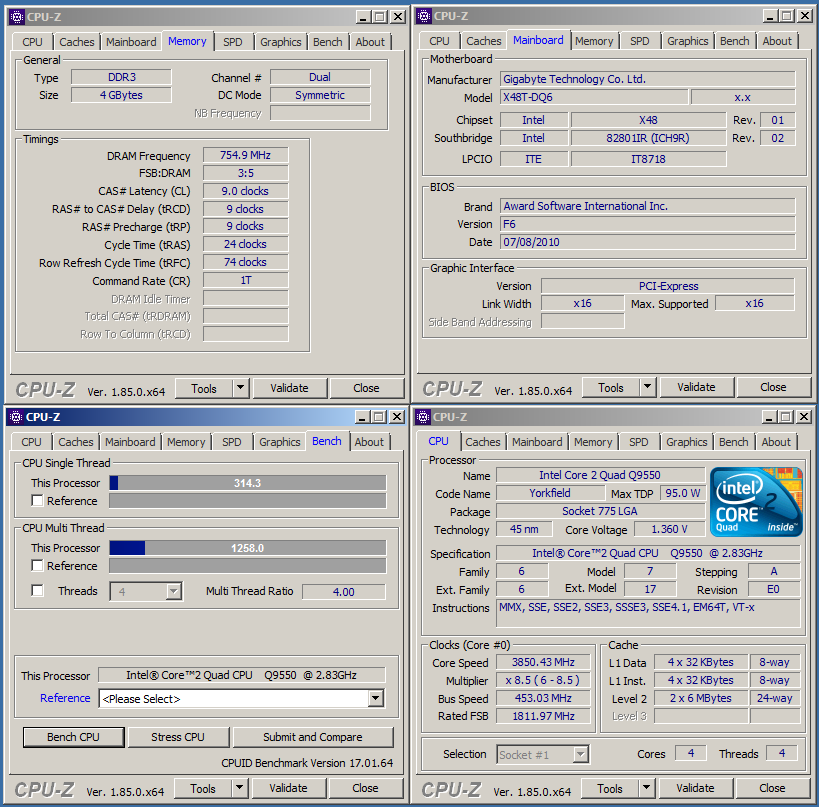Open Bench tab in the Mainboard window
The height and width of the screenshot is (807, 819).
734,41
